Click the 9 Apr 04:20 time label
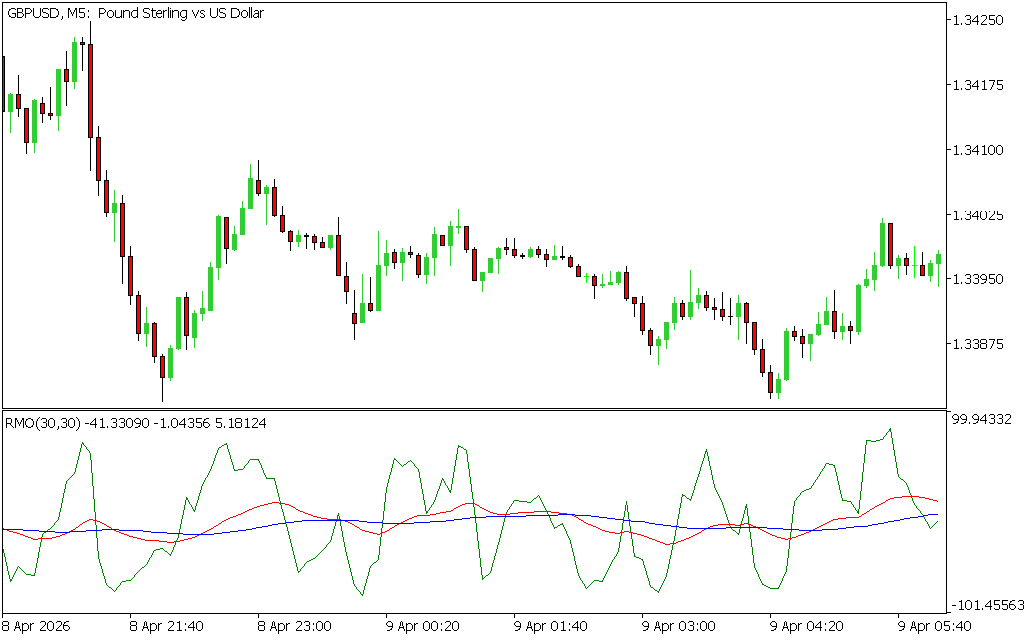The width and height of the screenshot is (1024, 640). pyautogui.click(x=806, y=626)
